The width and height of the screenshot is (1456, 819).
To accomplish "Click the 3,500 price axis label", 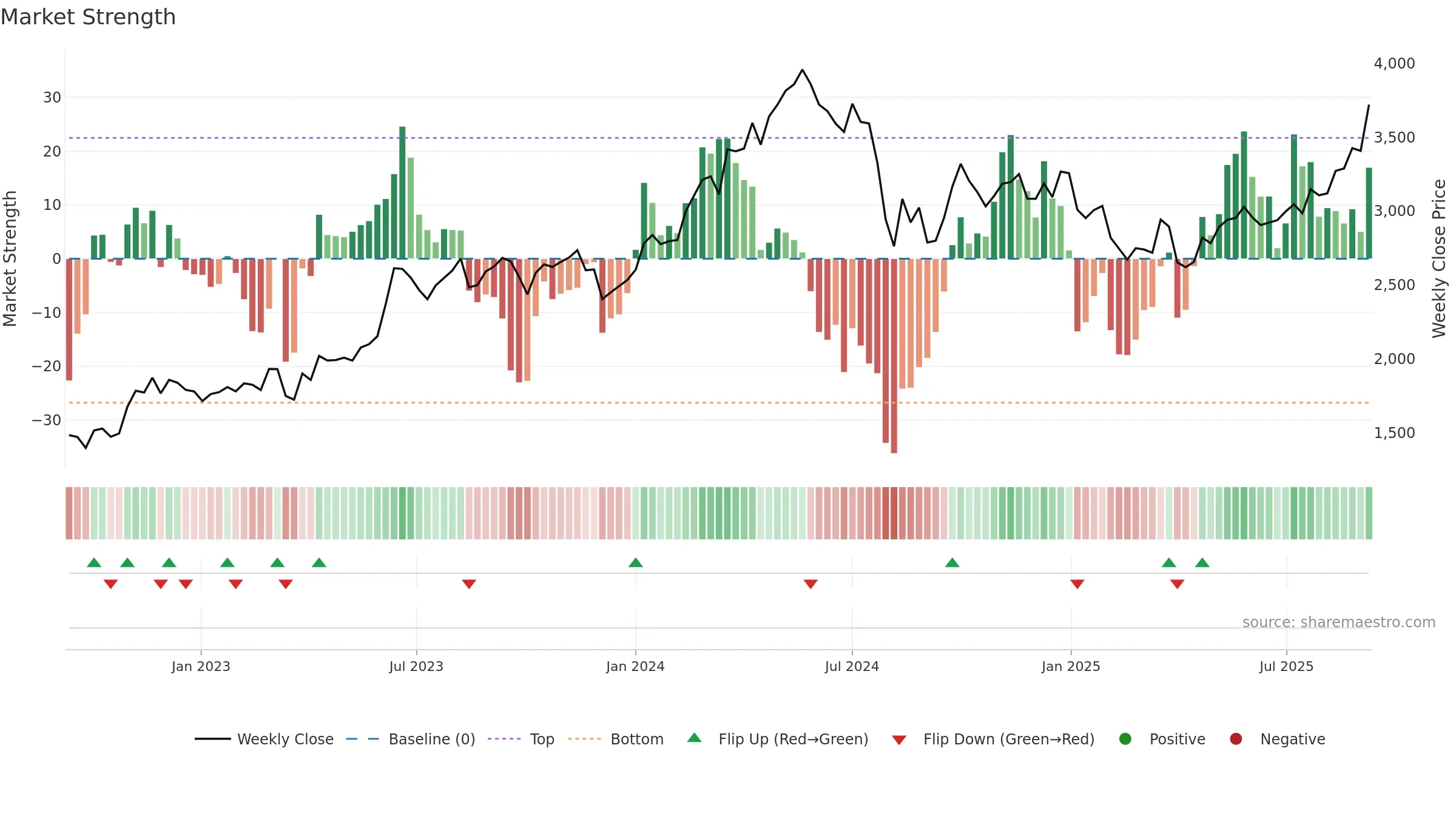I will coord(1394,138).
